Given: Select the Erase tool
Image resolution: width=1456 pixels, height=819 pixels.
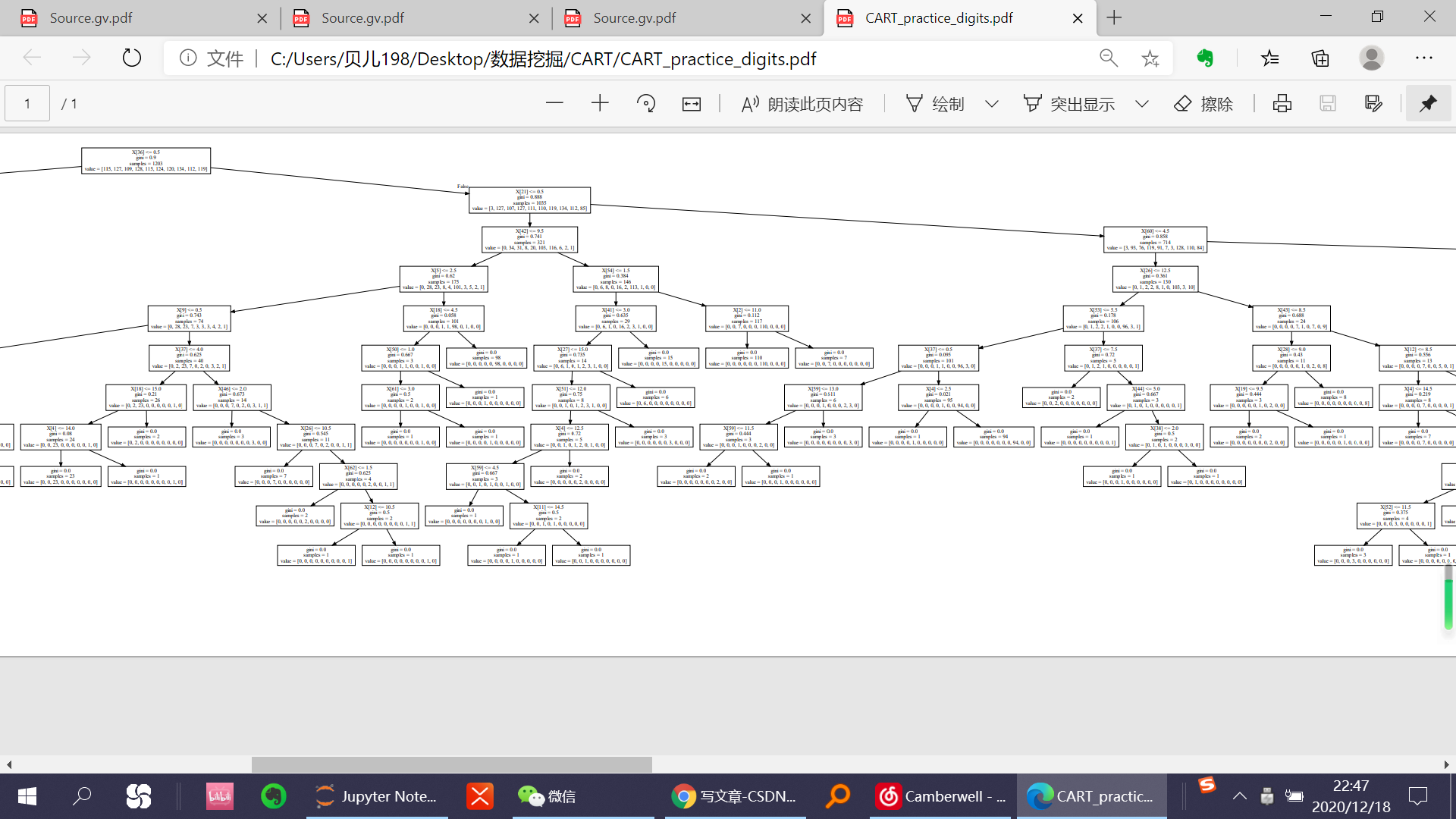Looking at the screenshot, I should click(x=1203, y=104).
